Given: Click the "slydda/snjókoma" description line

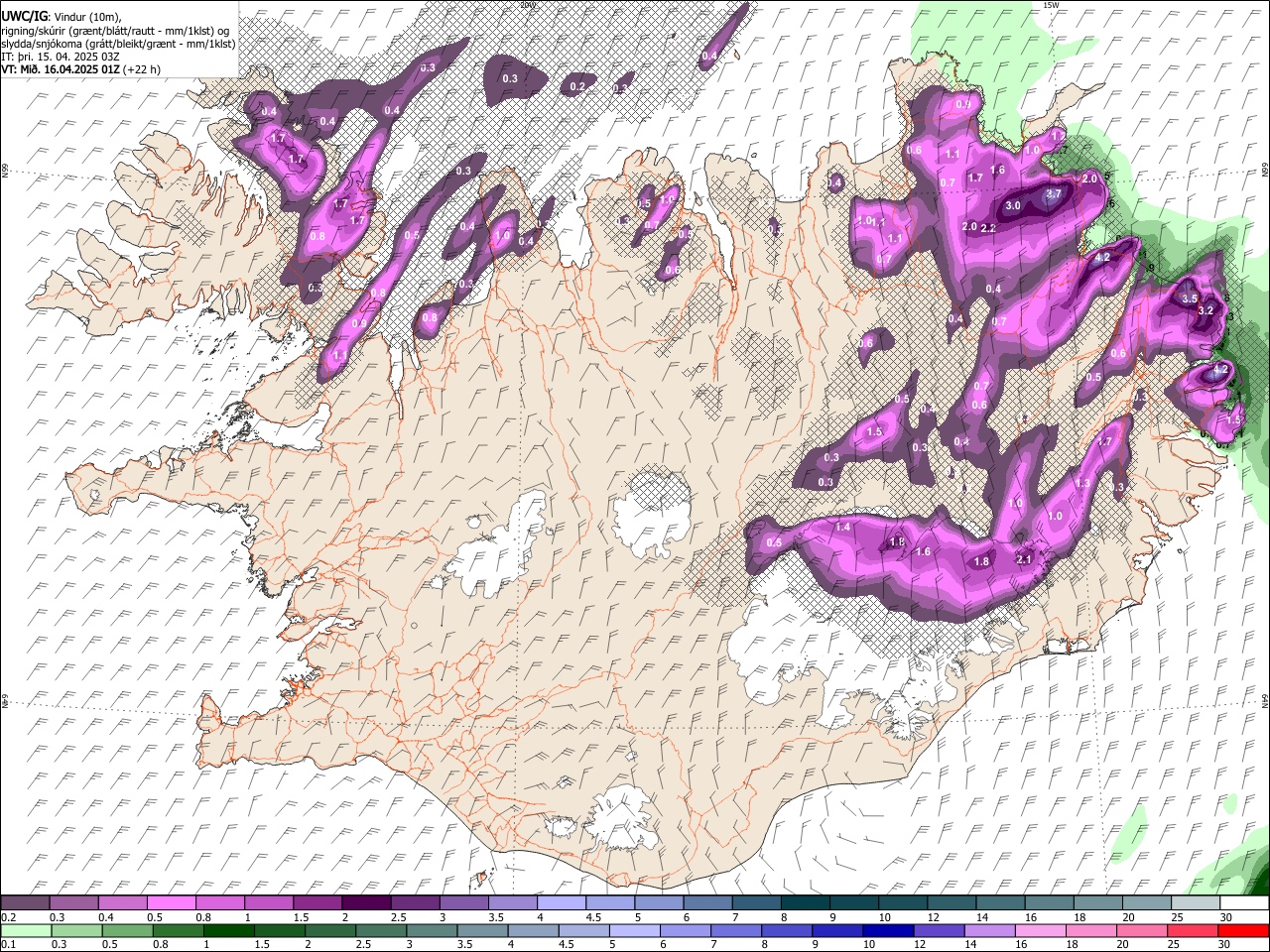Looking at the screenshot, I should [x=118, y=44].
